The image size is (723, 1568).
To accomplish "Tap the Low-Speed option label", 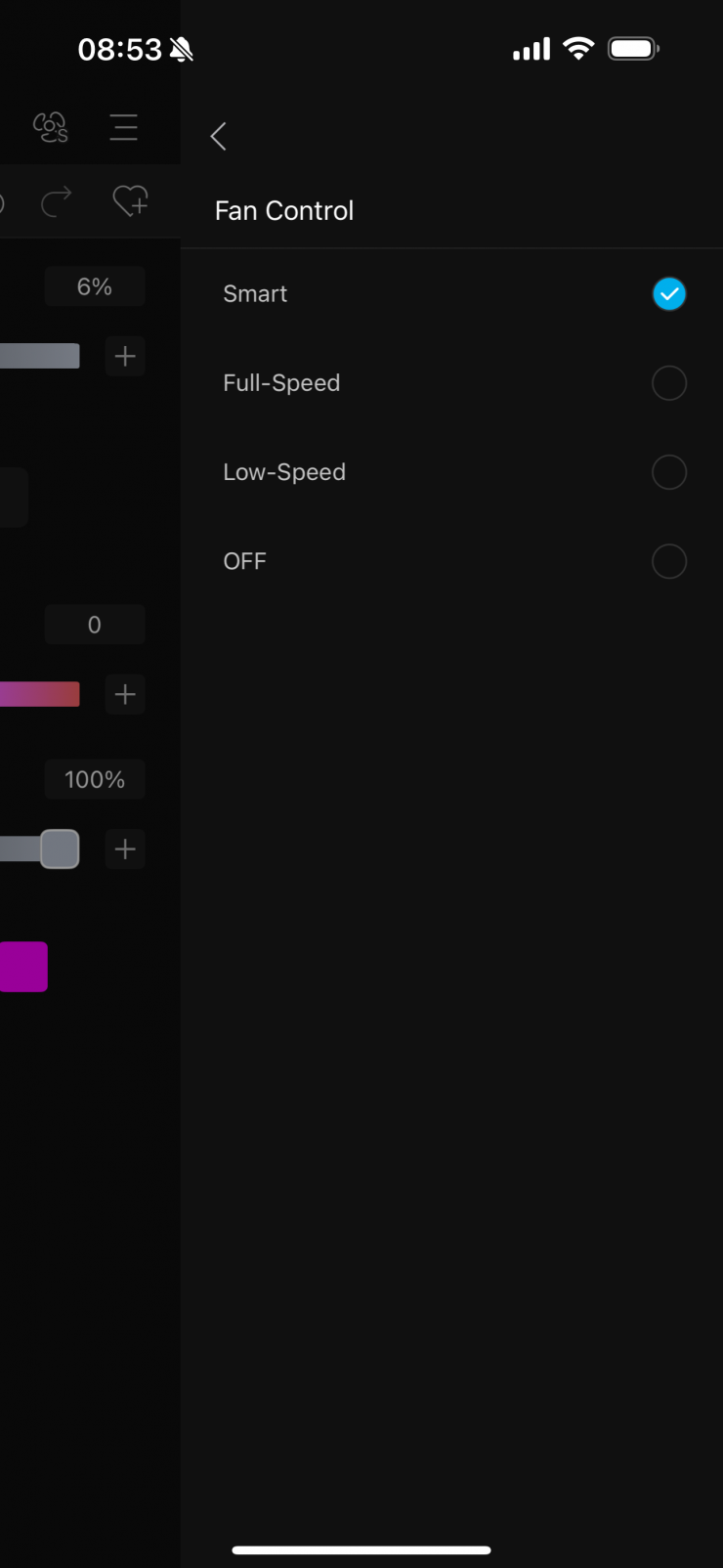I will point(284,472).
